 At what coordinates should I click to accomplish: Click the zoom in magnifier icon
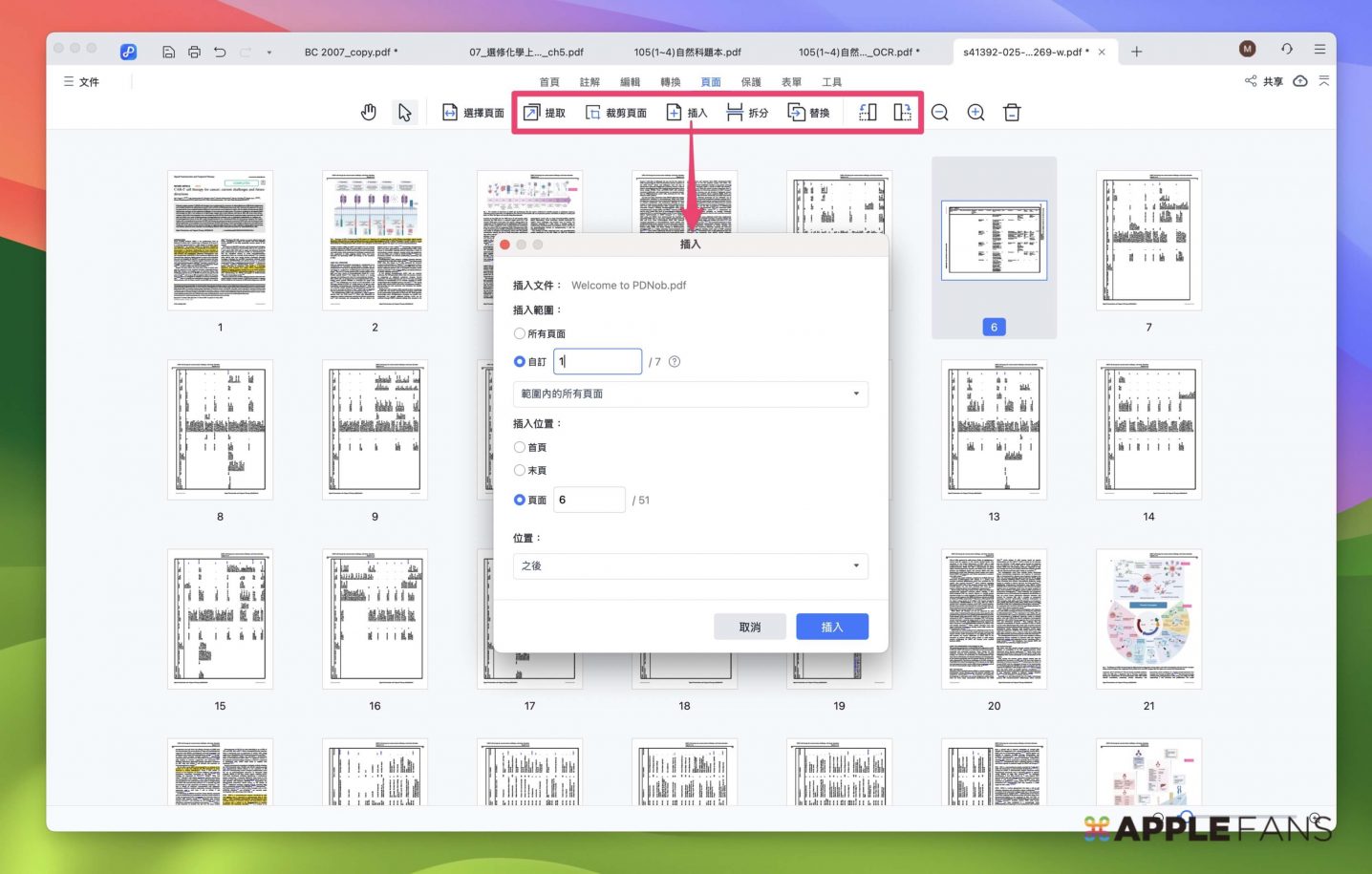(x=975, y=113)
